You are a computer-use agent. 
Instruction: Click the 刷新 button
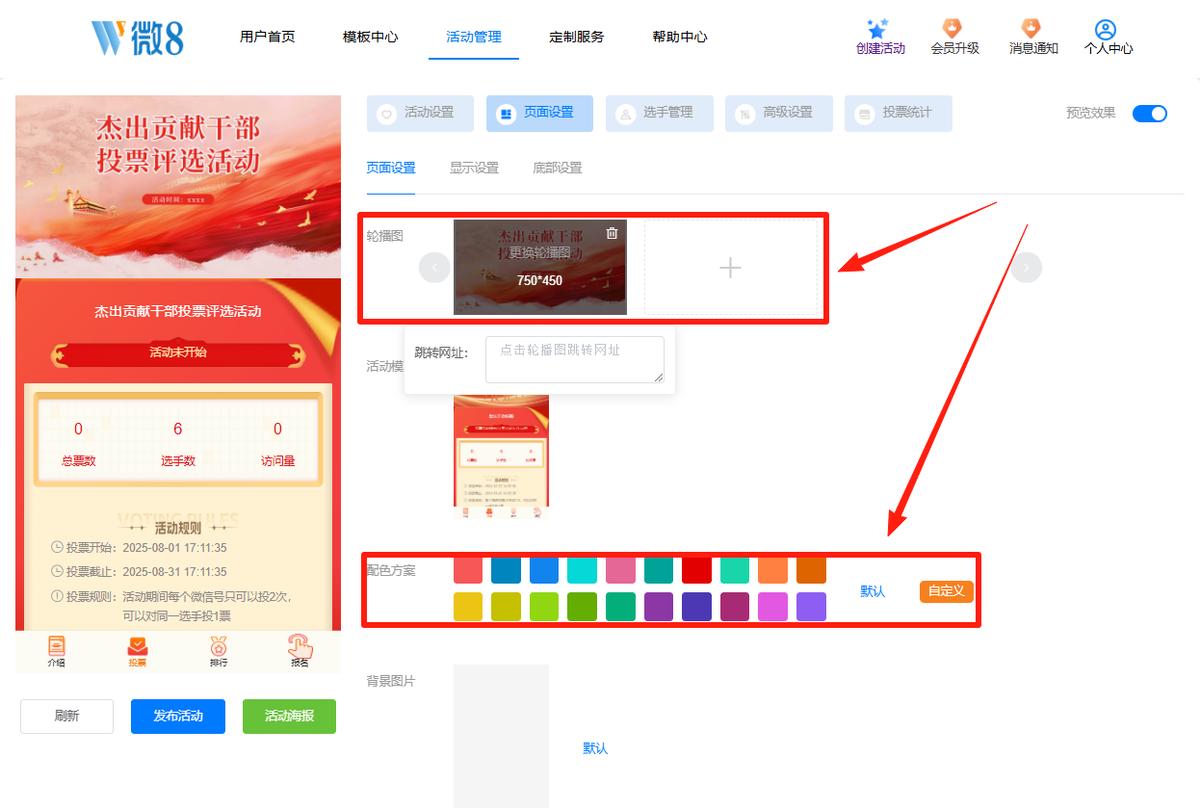(x=67, y=716)
